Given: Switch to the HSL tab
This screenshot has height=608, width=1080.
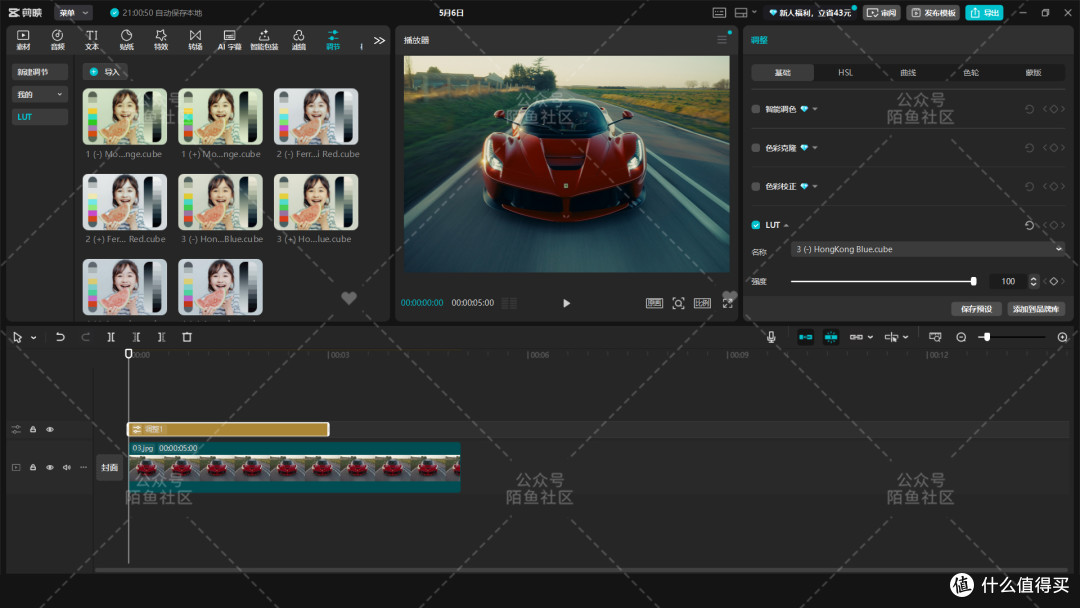Looking at the screenshot, I should coord(845,72).
